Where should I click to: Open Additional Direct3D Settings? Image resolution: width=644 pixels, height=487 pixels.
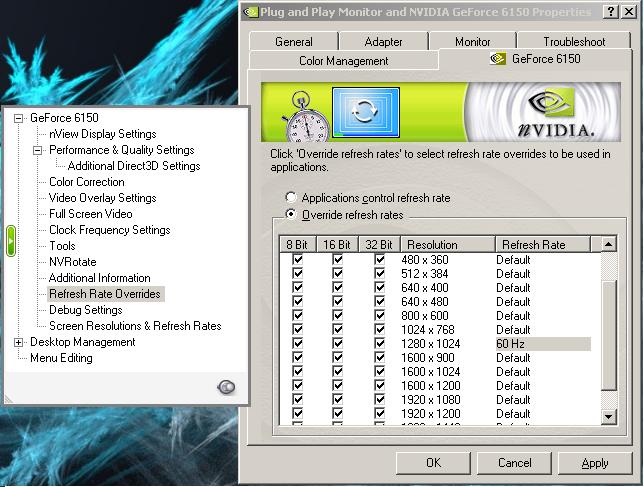pos(134,166)
